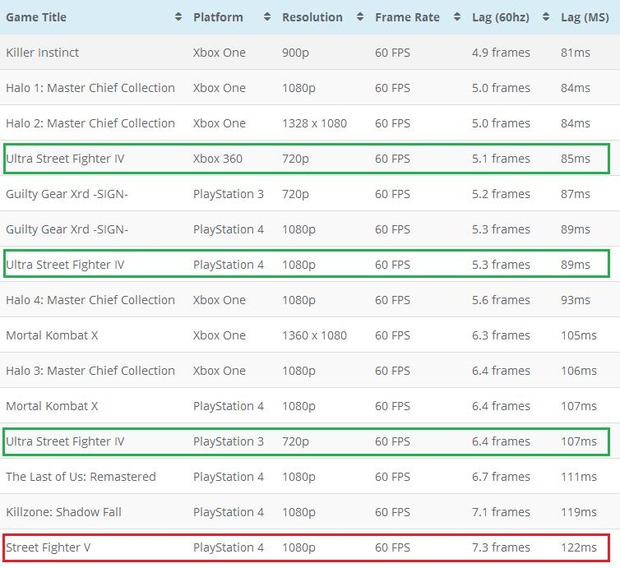Select Mortal Kombat X Xbox One title
The height and width of the screenshot is (568, 620).
(52, 335)
